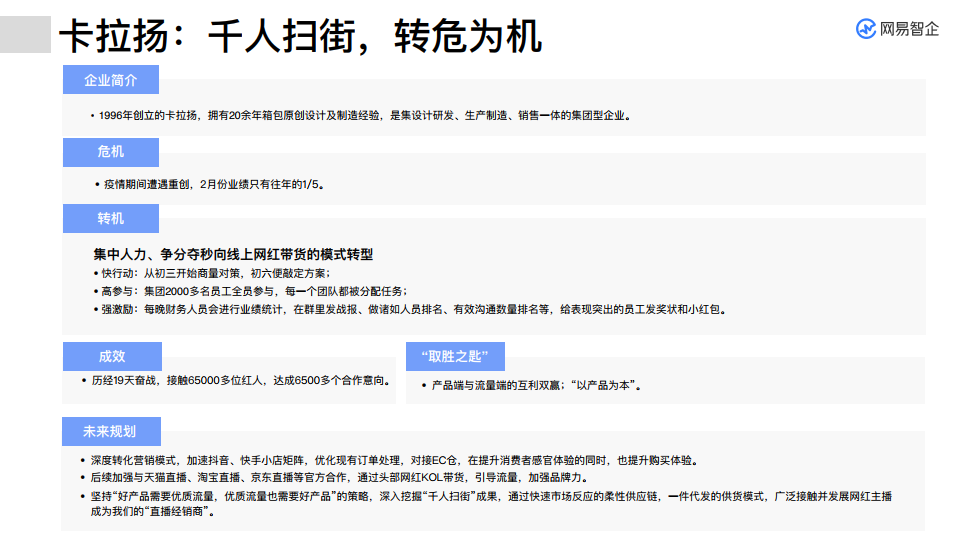Select the 转机 section label

pyautogui.click(x=110, y=219)
